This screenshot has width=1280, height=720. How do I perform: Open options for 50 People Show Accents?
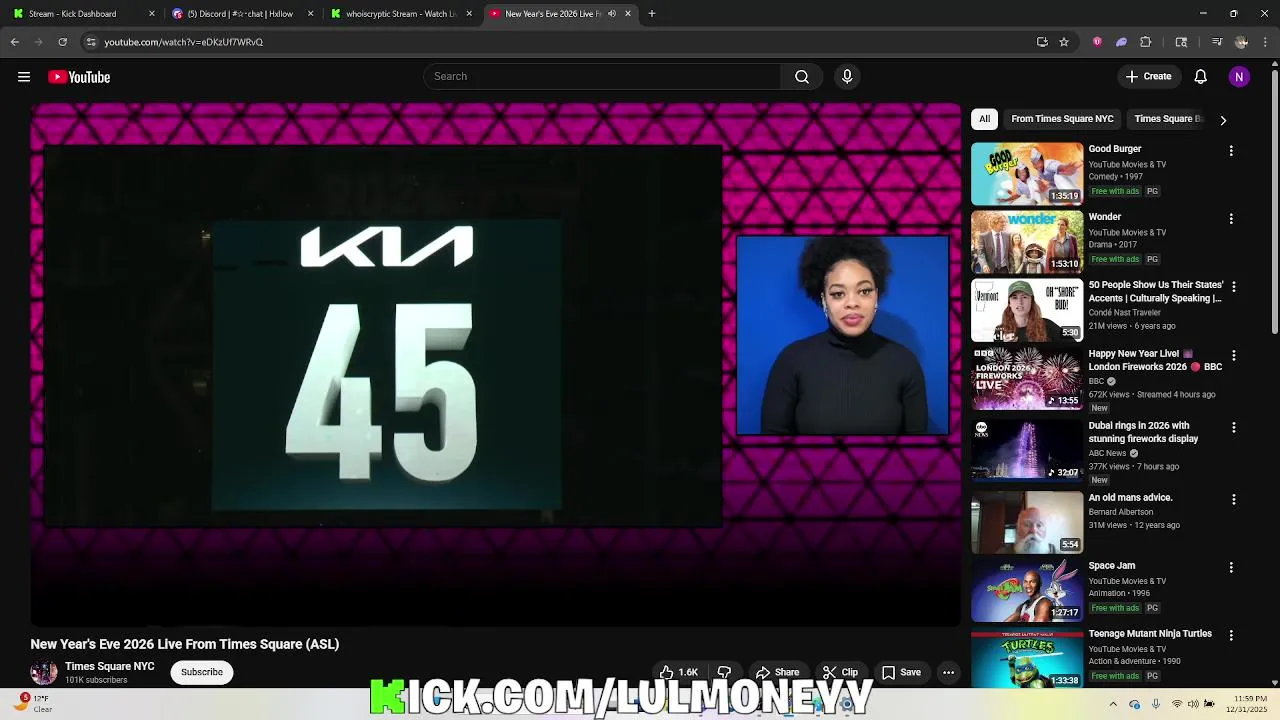(x=1233, y=287)
